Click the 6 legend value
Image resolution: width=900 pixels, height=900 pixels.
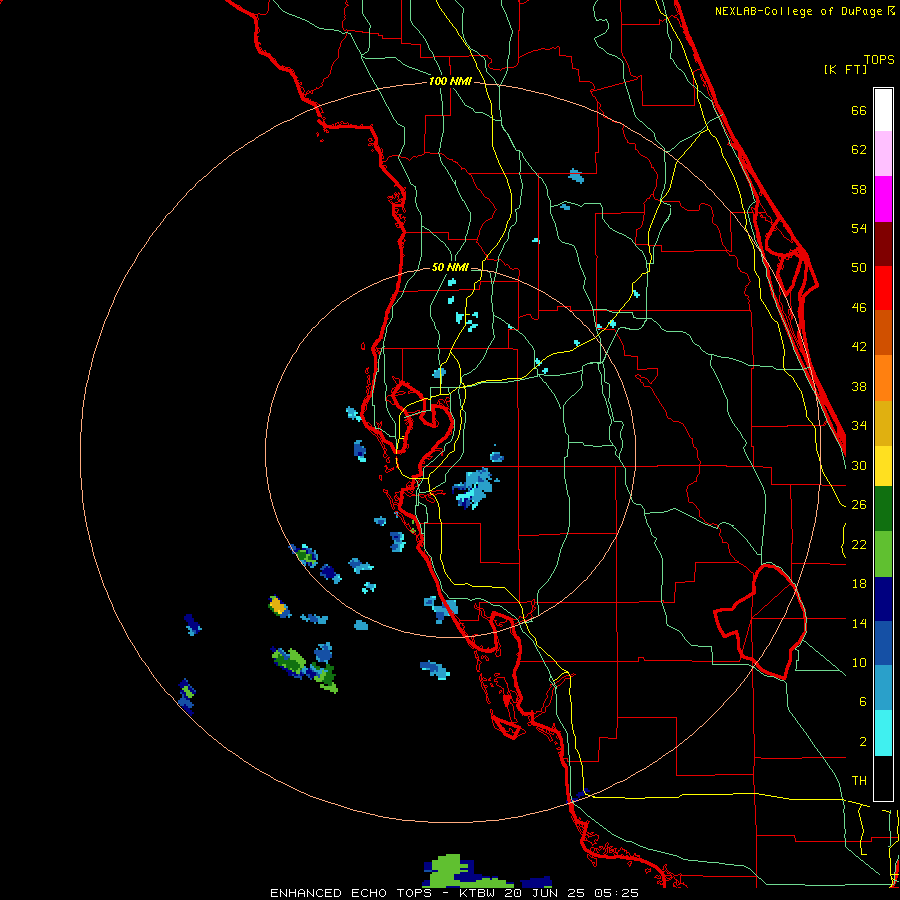point(863,701)
